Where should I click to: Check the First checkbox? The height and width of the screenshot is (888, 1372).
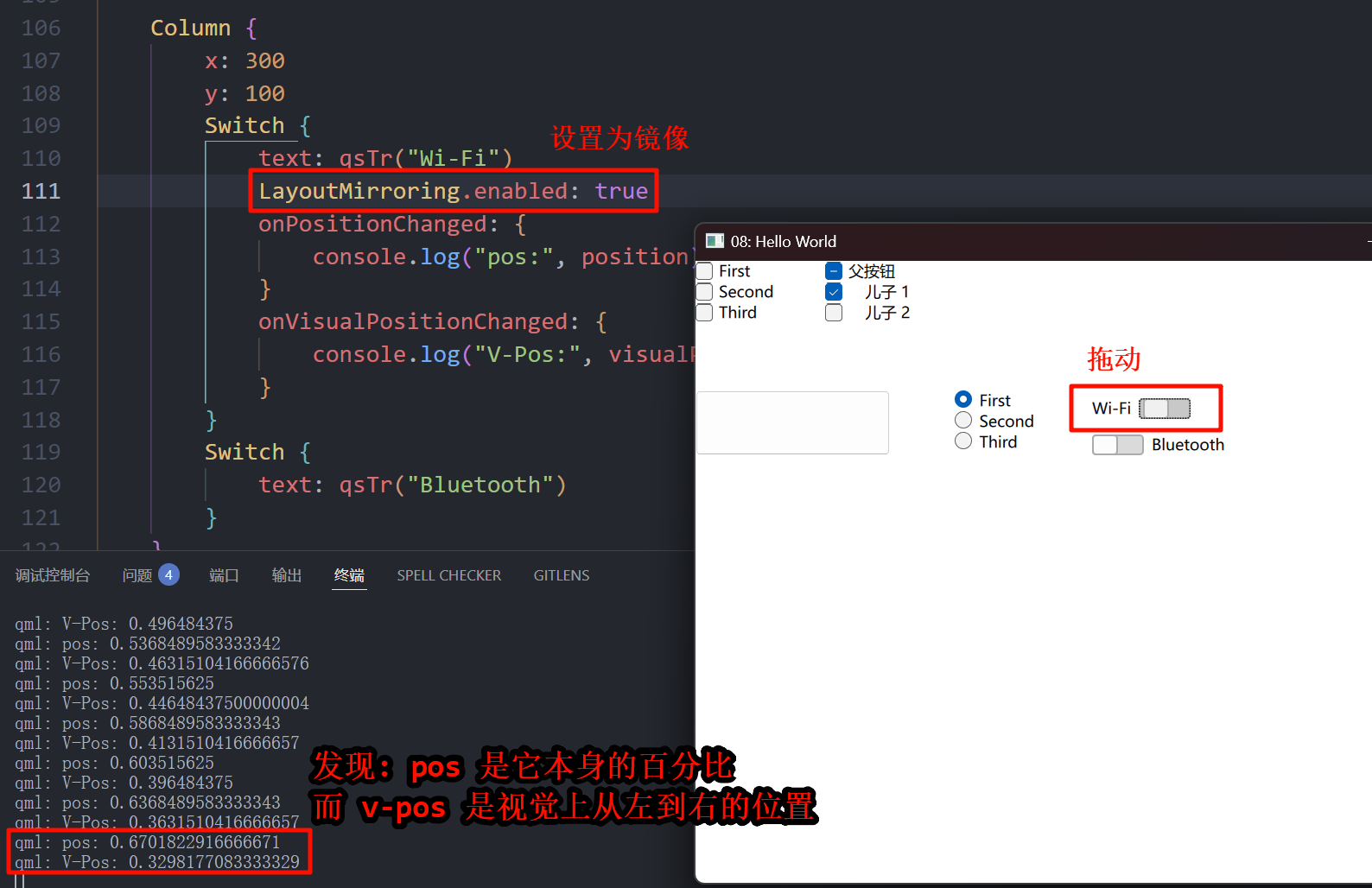tap(705, 271)
